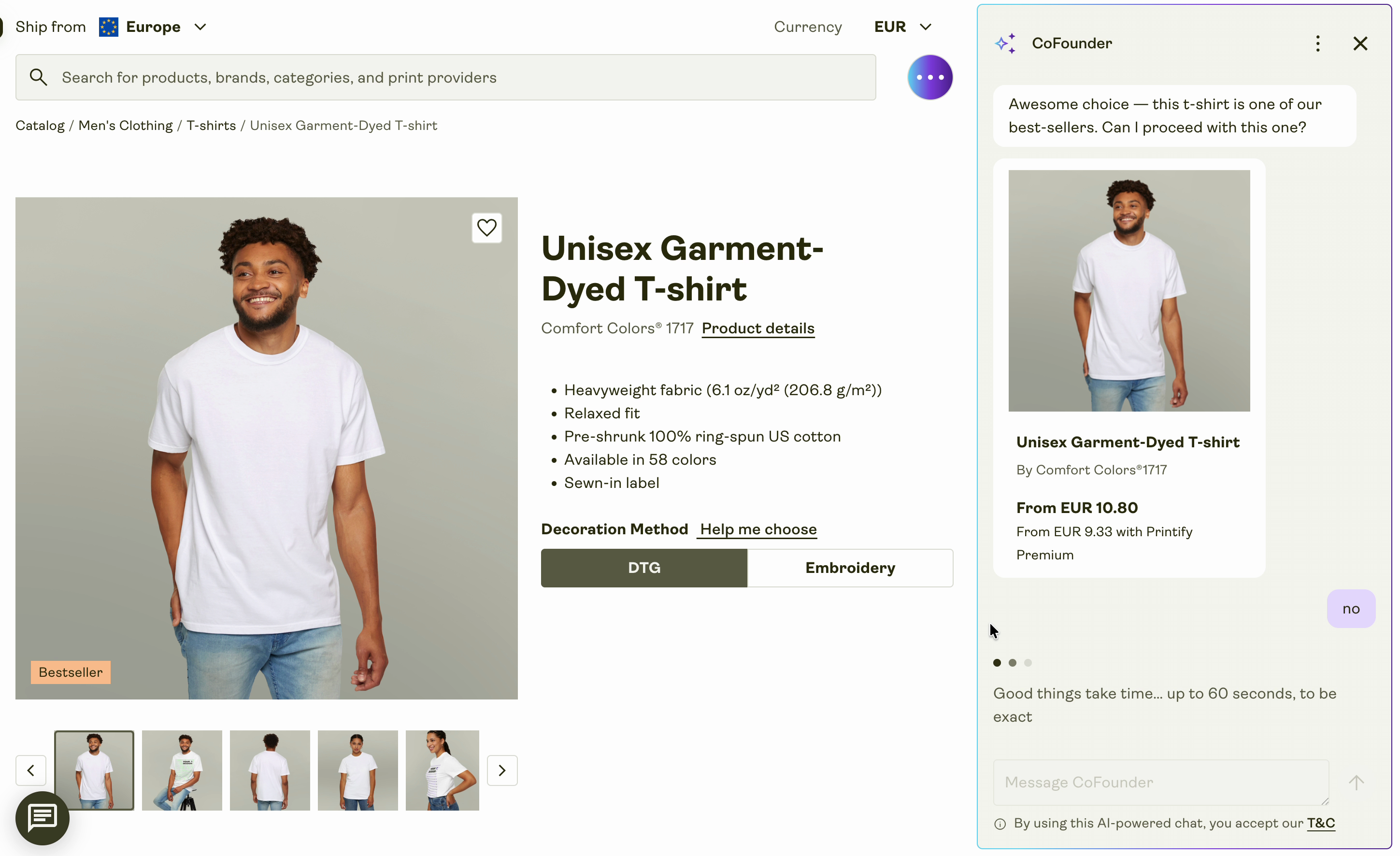Open the purple CoFounder assistant bubble
The height and width of the screenshot is (856, 1400).
click(929, 77)
